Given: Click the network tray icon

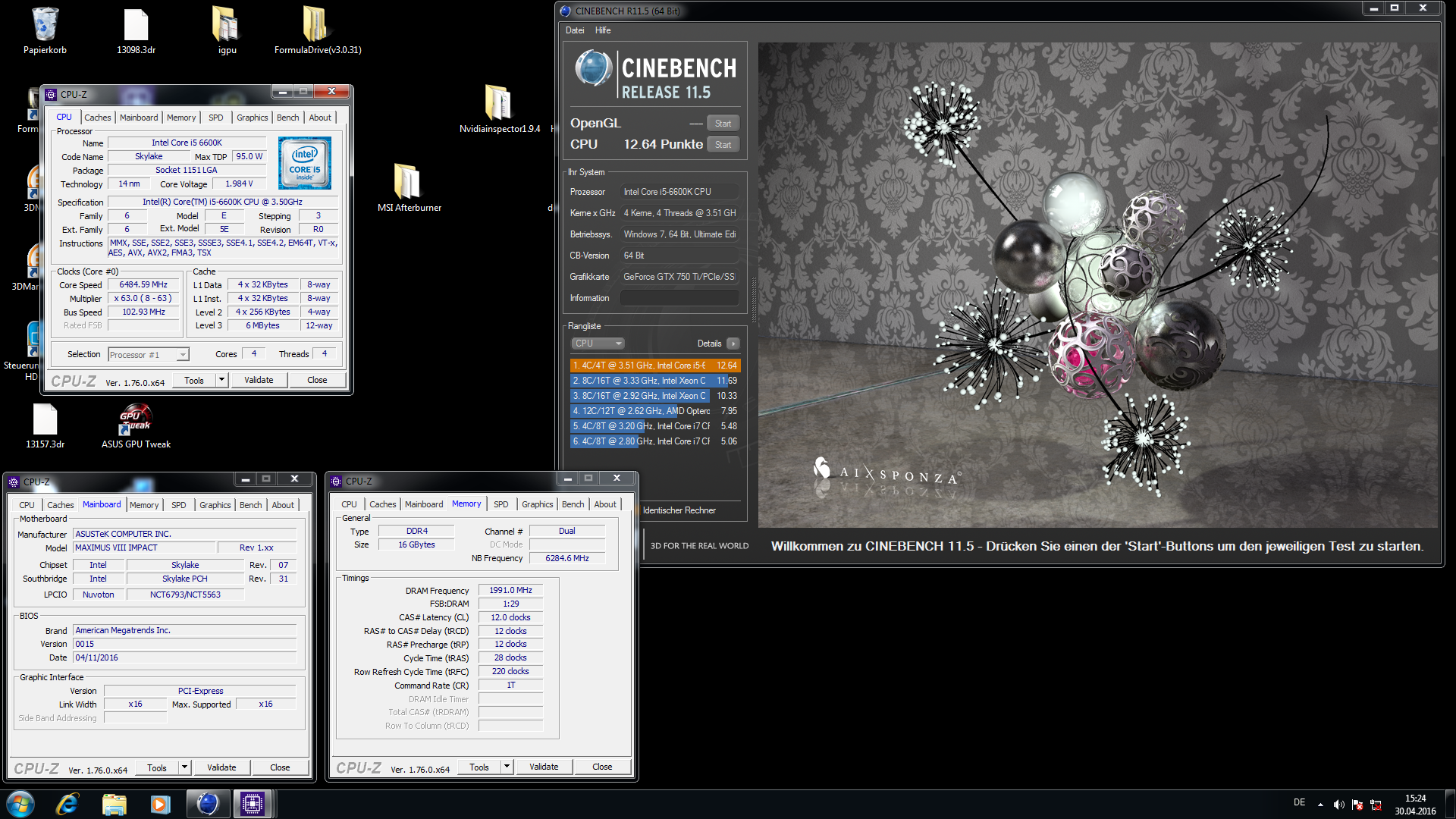Looking at the screenshot, I should (x=1376, y=805).
